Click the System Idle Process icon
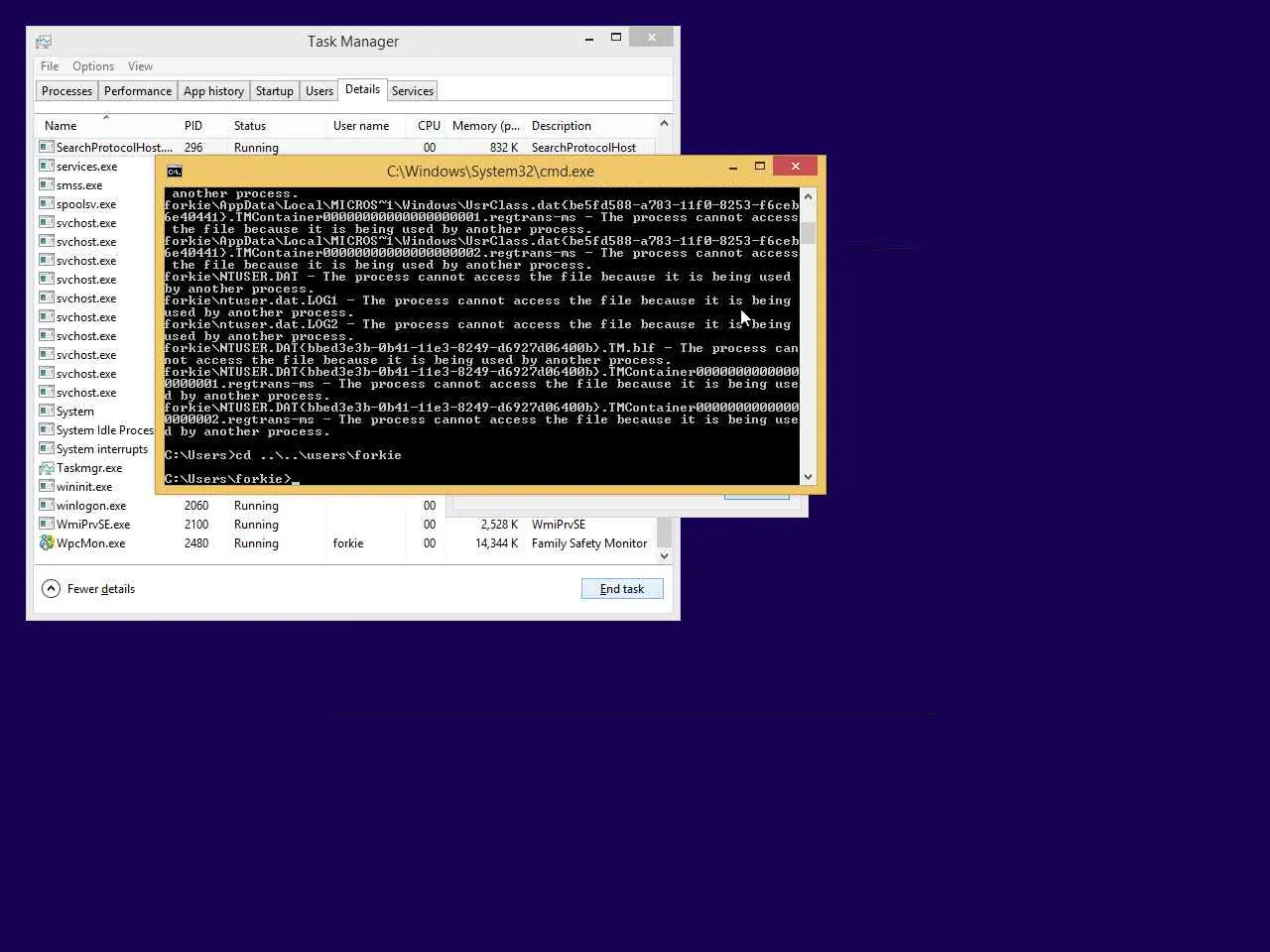Viewport: 1270px width, 952px height. (x=46, y=429)
